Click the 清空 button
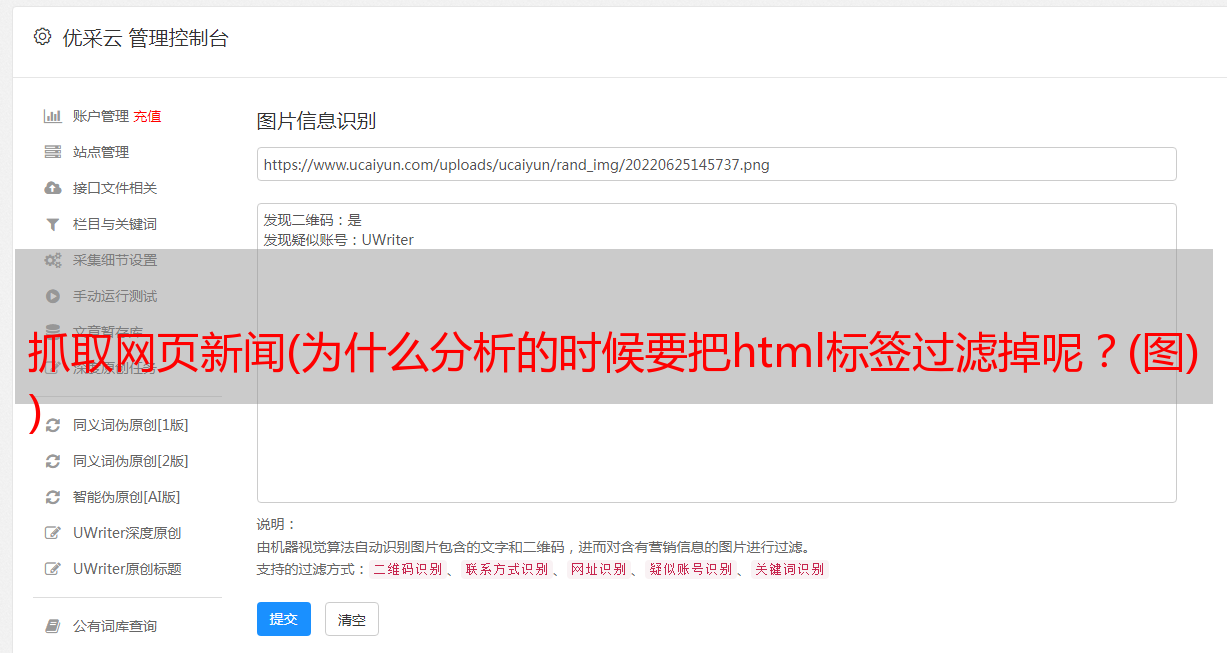 point(352,620)
